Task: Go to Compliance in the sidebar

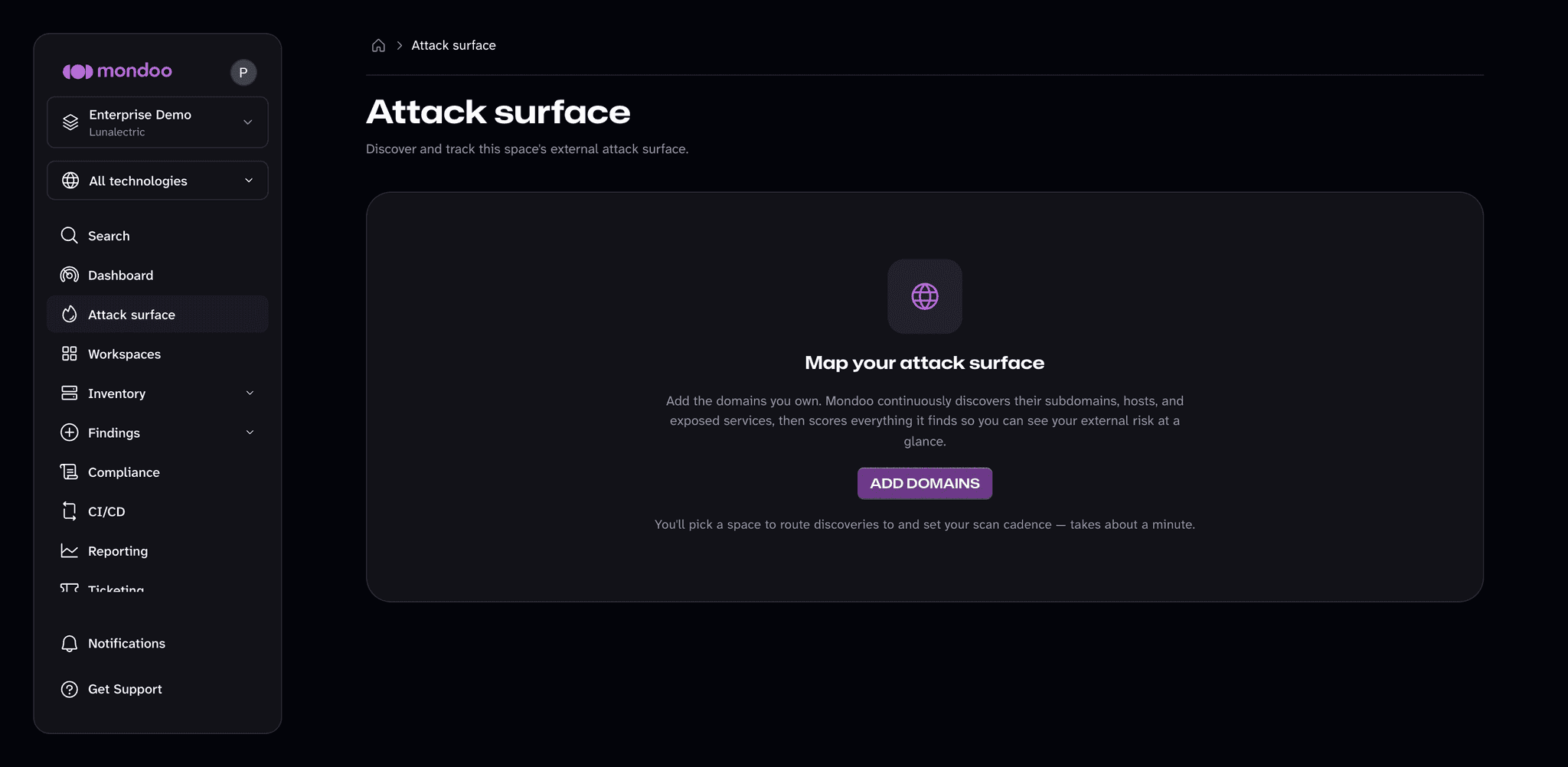Action: pos(158,472)
